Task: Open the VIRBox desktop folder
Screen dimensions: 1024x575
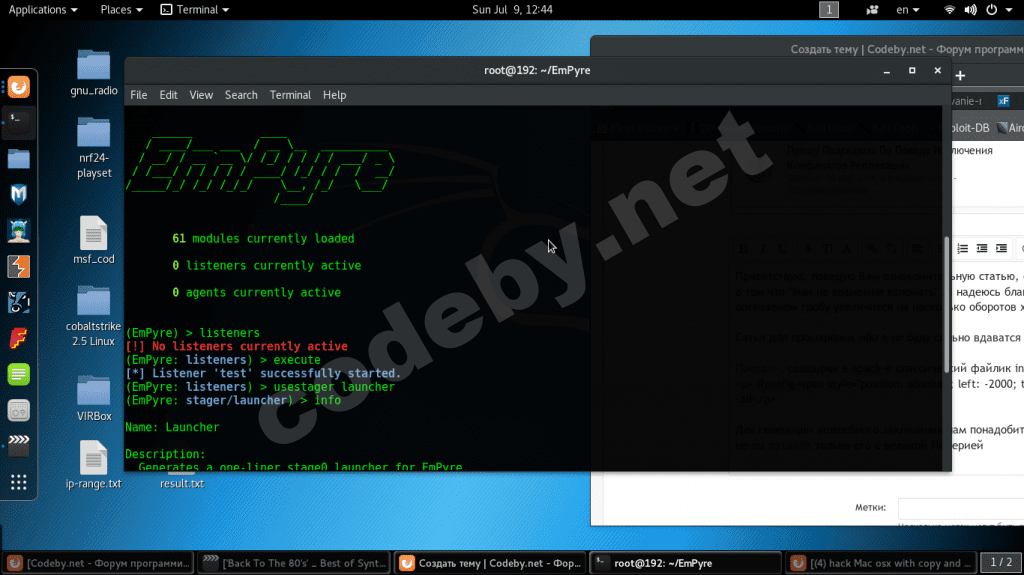Action: (93, 398)
